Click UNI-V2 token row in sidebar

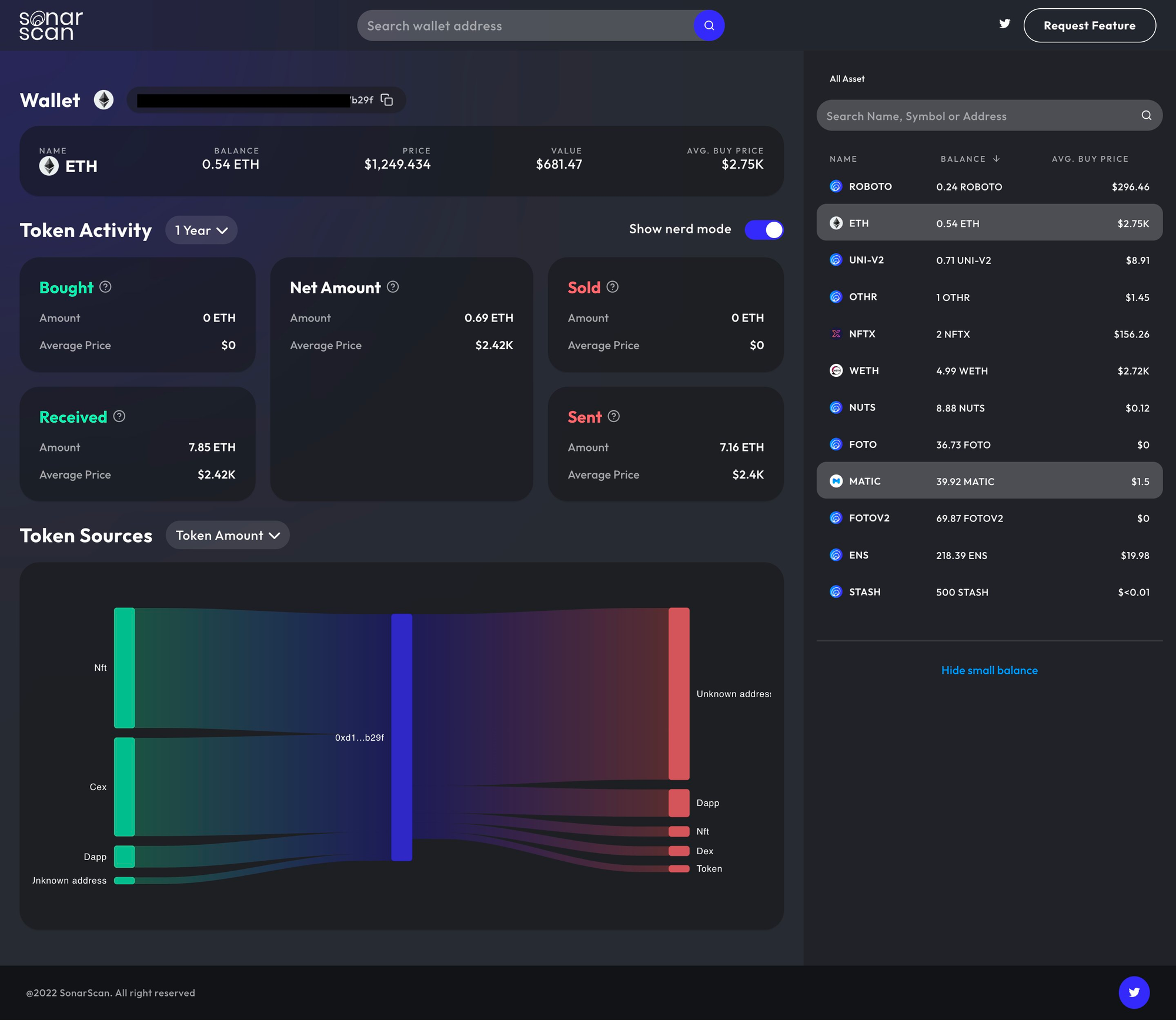pyautogui.click(x=989, y=259)
